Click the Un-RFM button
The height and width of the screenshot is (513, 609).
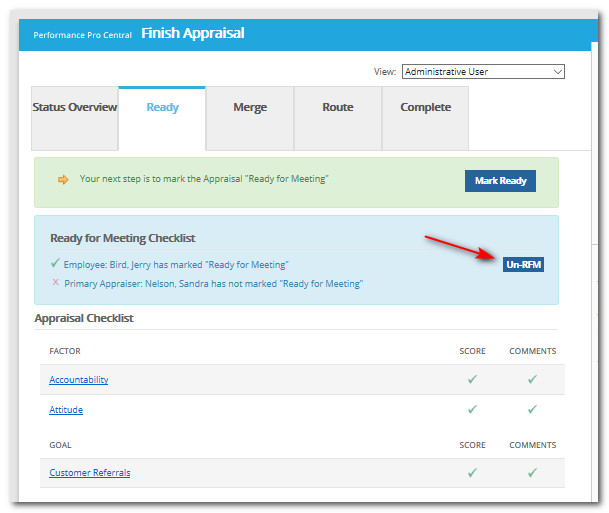pos(523,265)
